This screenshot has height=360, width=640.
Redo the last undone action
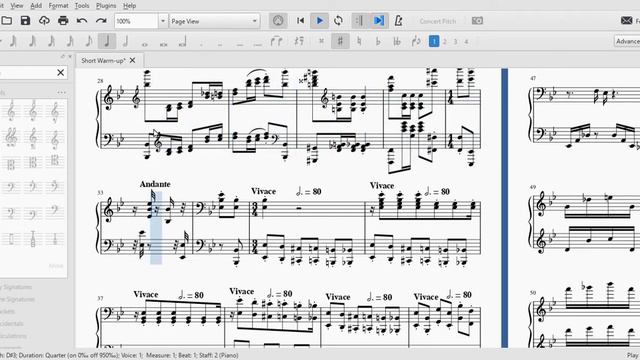[101, 21]
